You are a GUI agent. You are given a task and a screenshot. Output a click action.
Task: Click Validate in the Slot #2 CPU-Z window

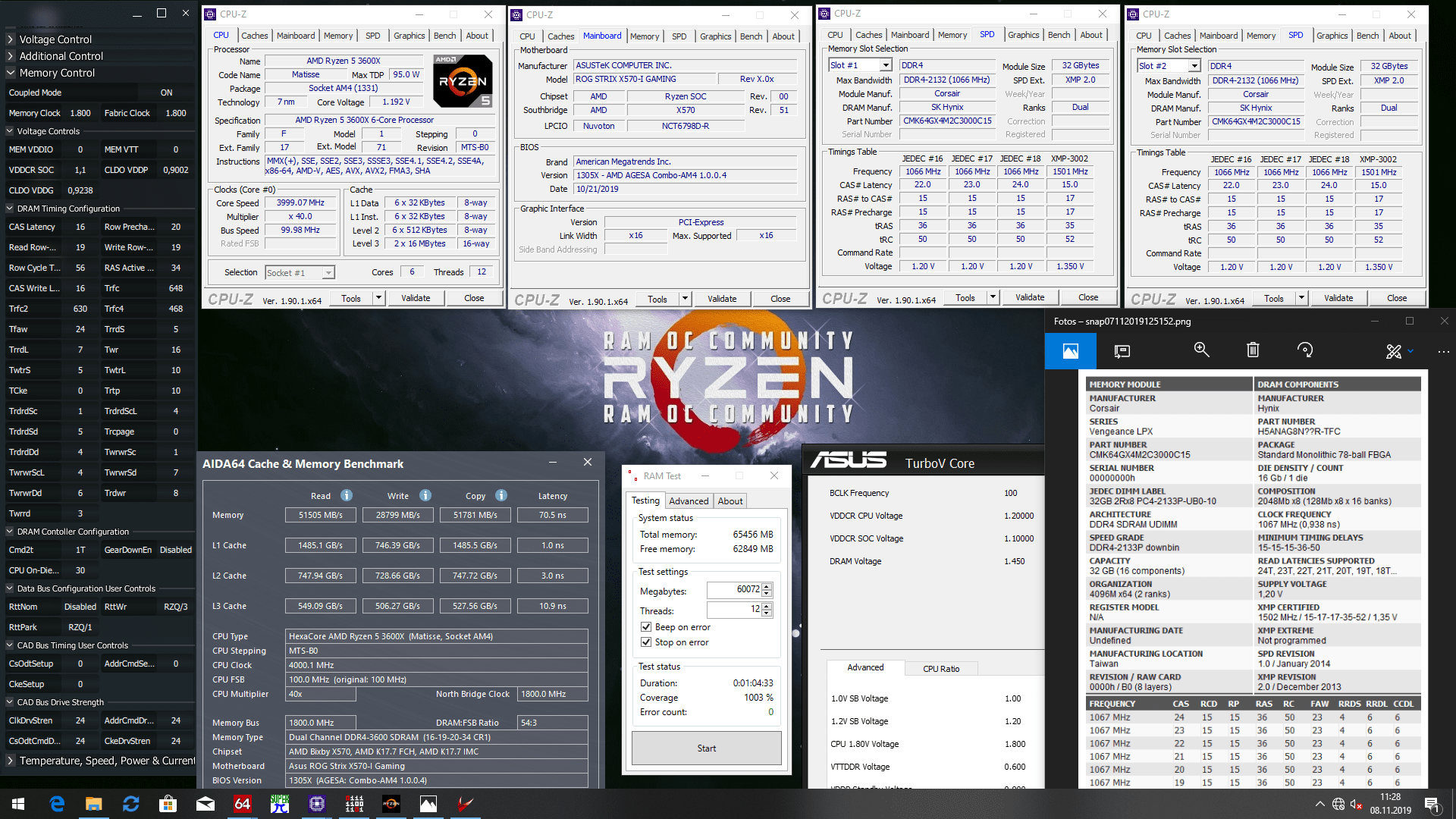pyautogui.click(x=1338, y=298)
